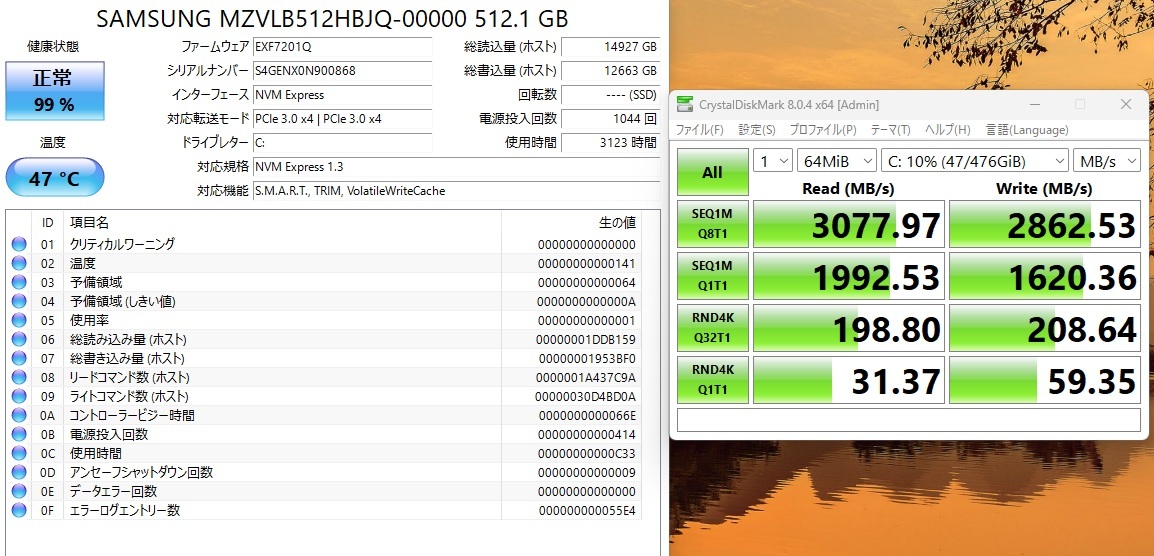This screenshot has width=1154, height=556.
Task: Click the SEQ1M Q8T1 write result 2862.53
Action: (1045, 224)
